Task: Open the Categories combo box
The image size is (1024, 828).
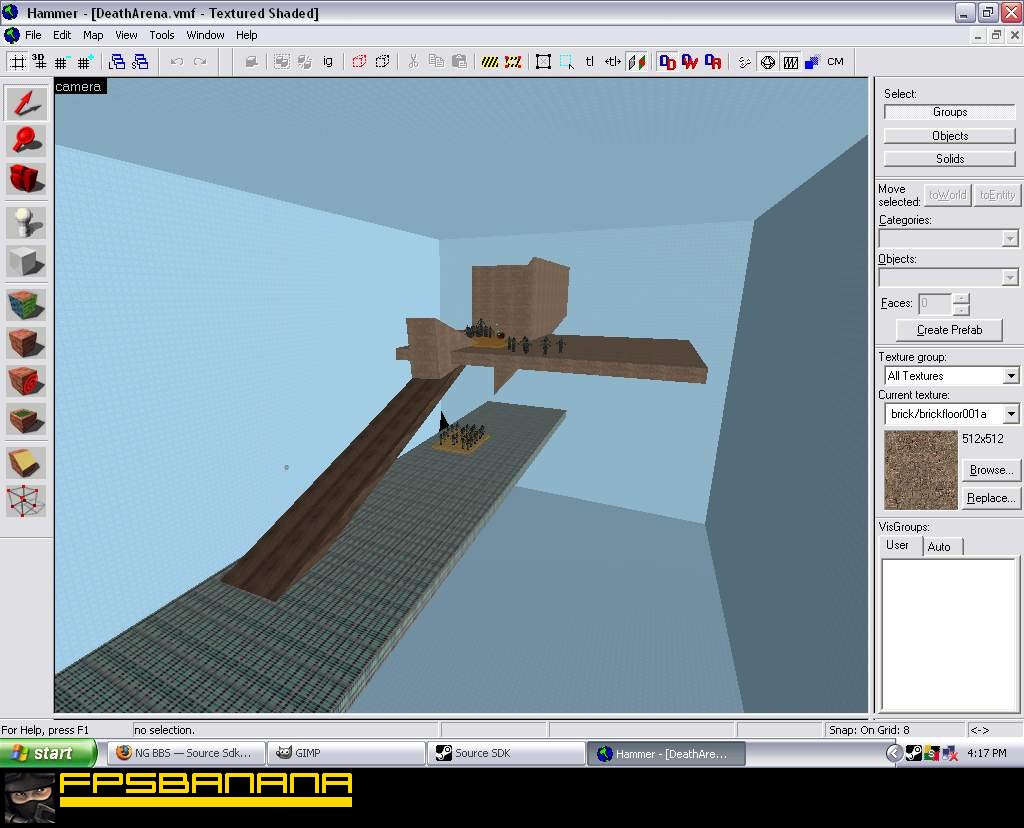Action: point(948,238)
